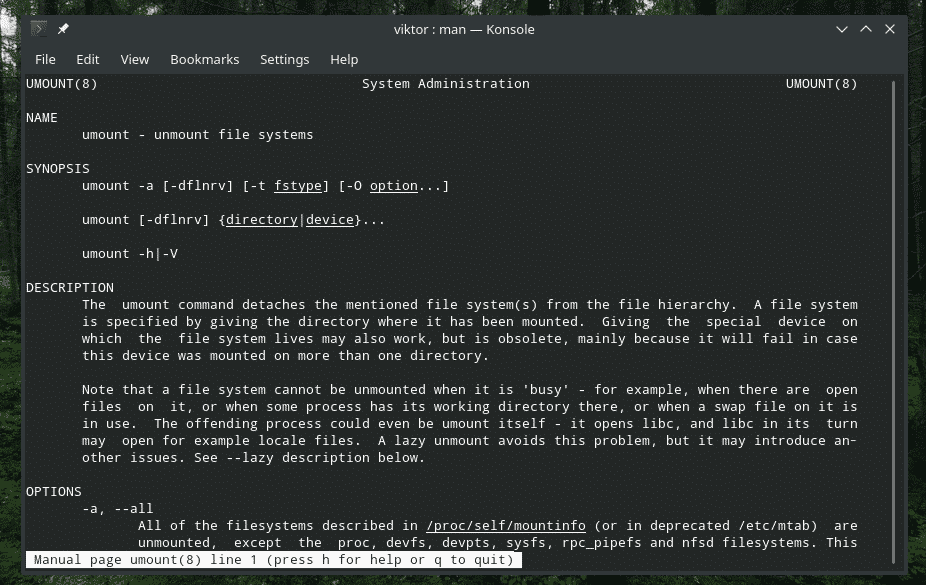Click the underlined option argument in synopsis
The image size is (926, 585).
point(393,186)
